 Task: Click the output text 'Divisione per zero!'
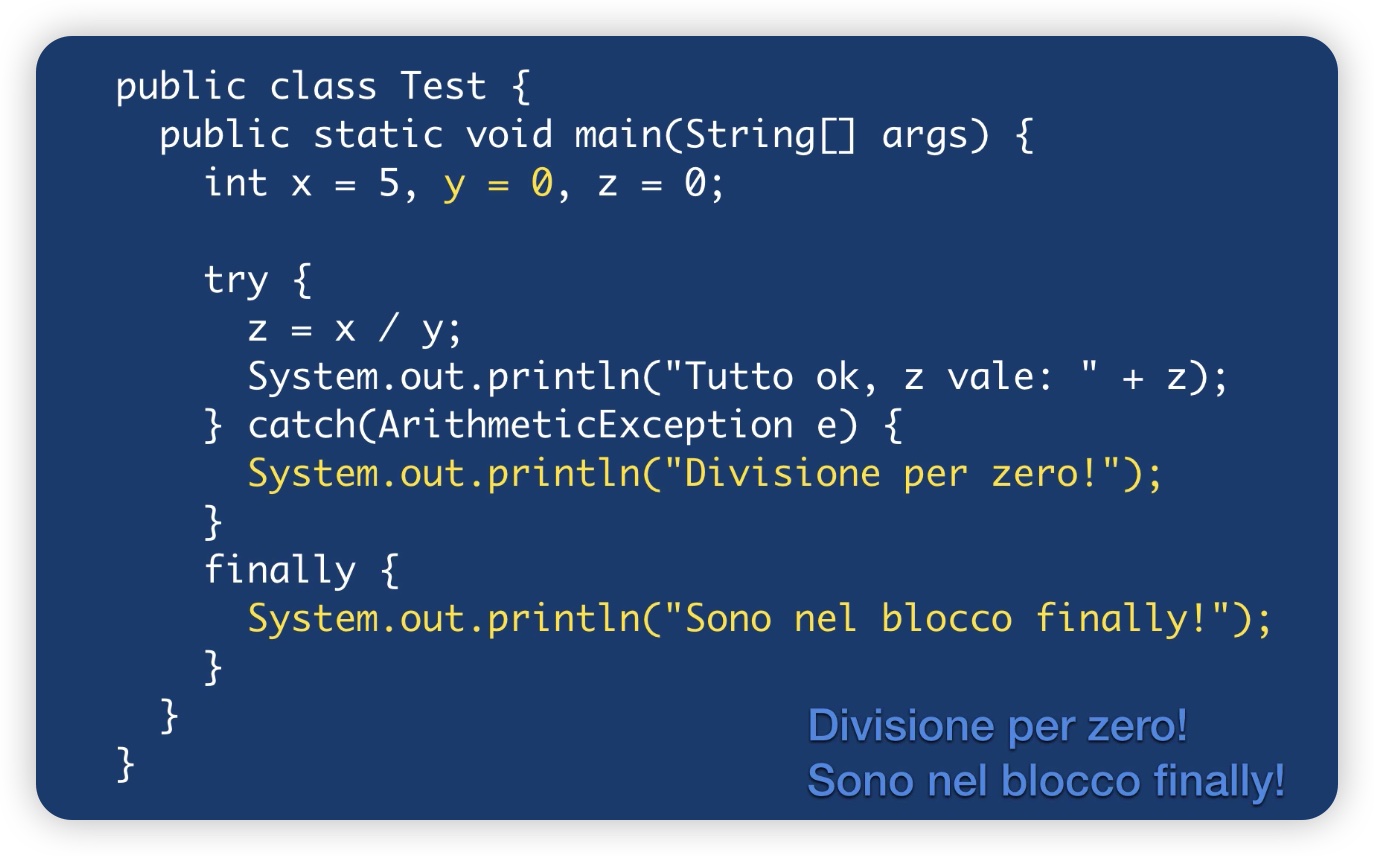(998, 726)
